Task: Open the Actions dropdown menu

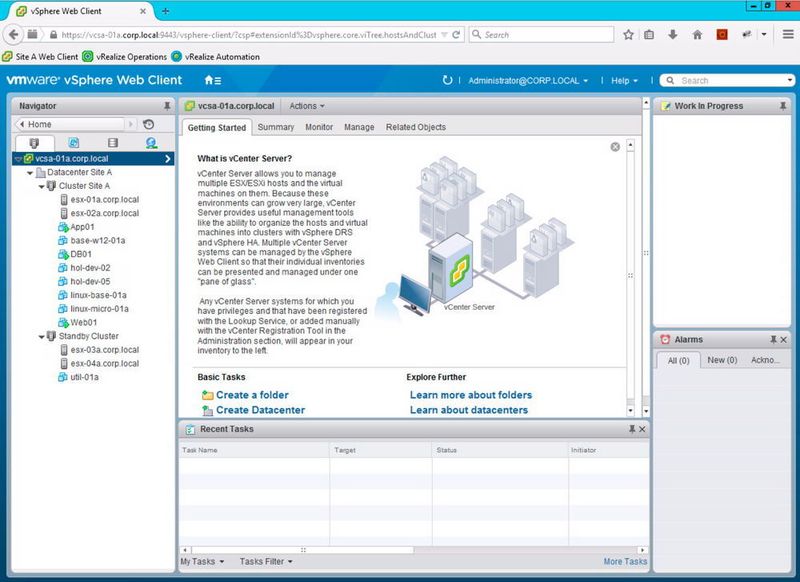Action: click(x=307, y=106)
